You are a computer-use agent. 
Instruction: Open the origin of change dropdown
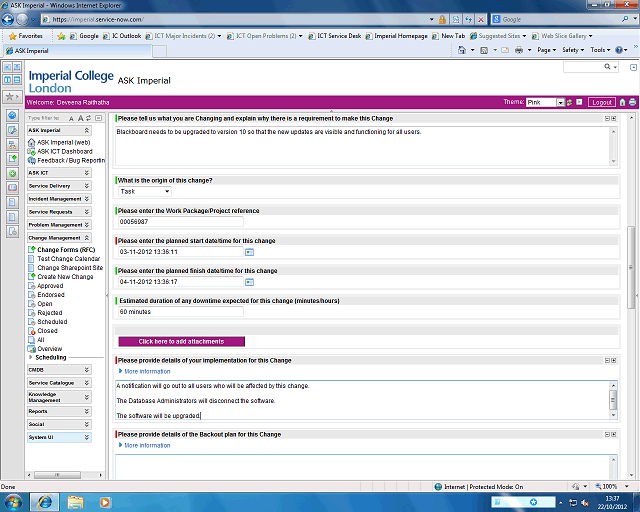[144, 191]
